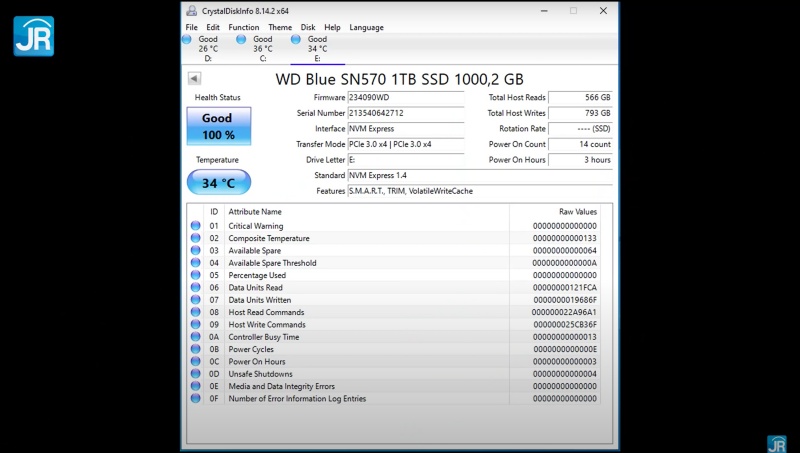Click the Features field S.M.A.R.T., TRIM
The height and width of the screenshot is (453, 800).
(480, 191)
